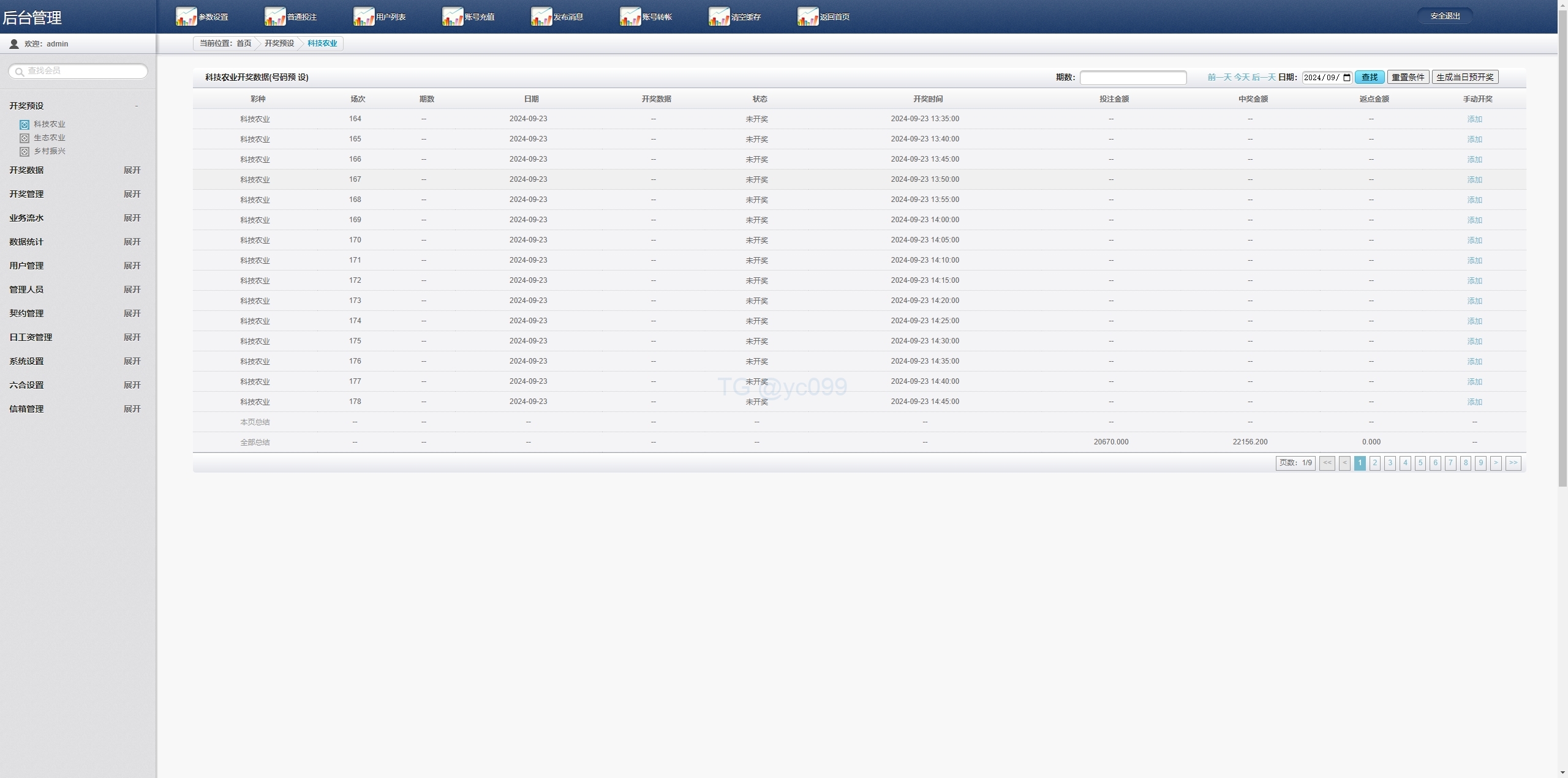Viewport: 1568px width, 778px height.
Task: Open the 普通投注 toolbar icon
Action: (x=275, y=17)
